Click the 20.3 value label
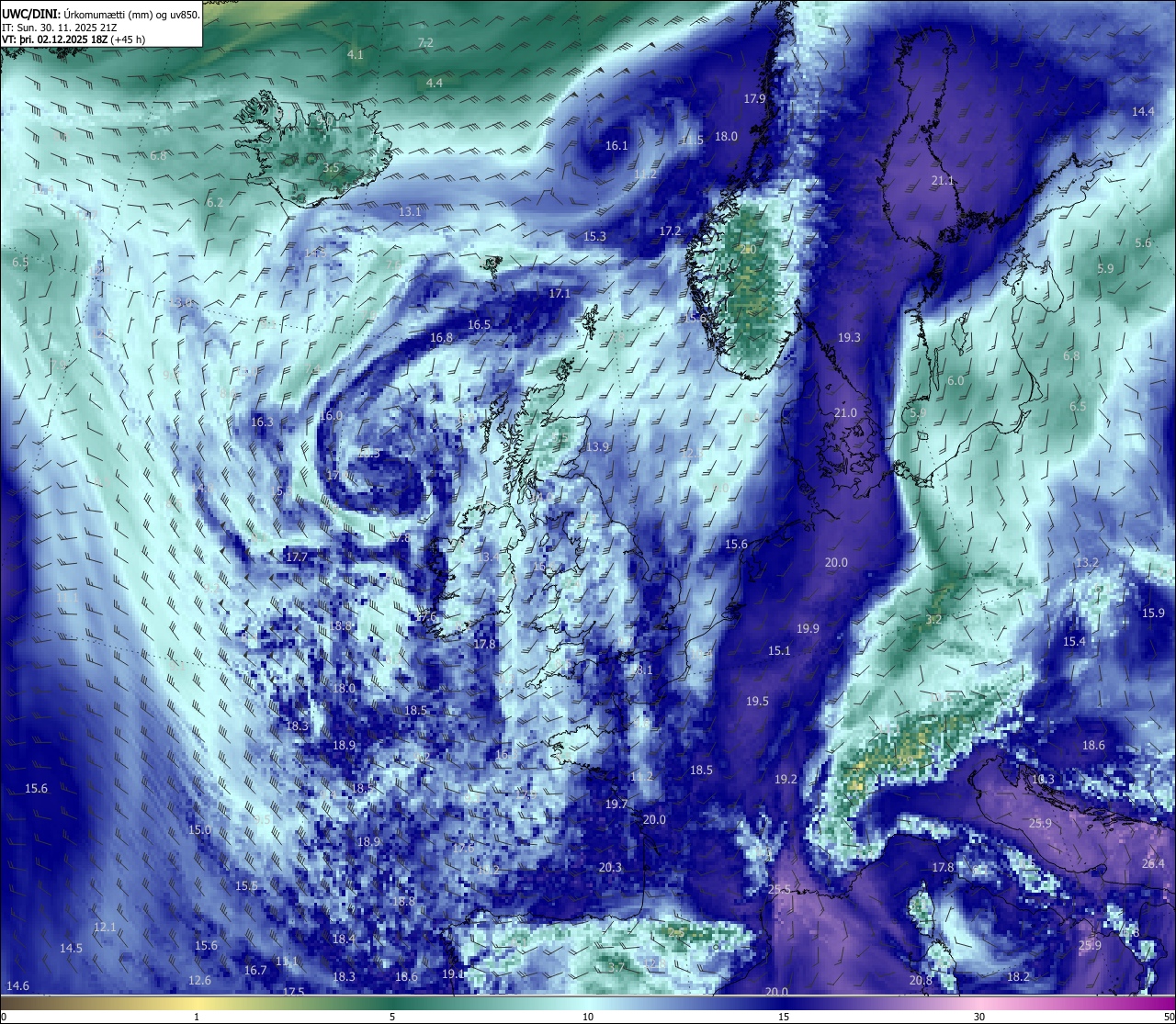 click(x=610, y=867)
